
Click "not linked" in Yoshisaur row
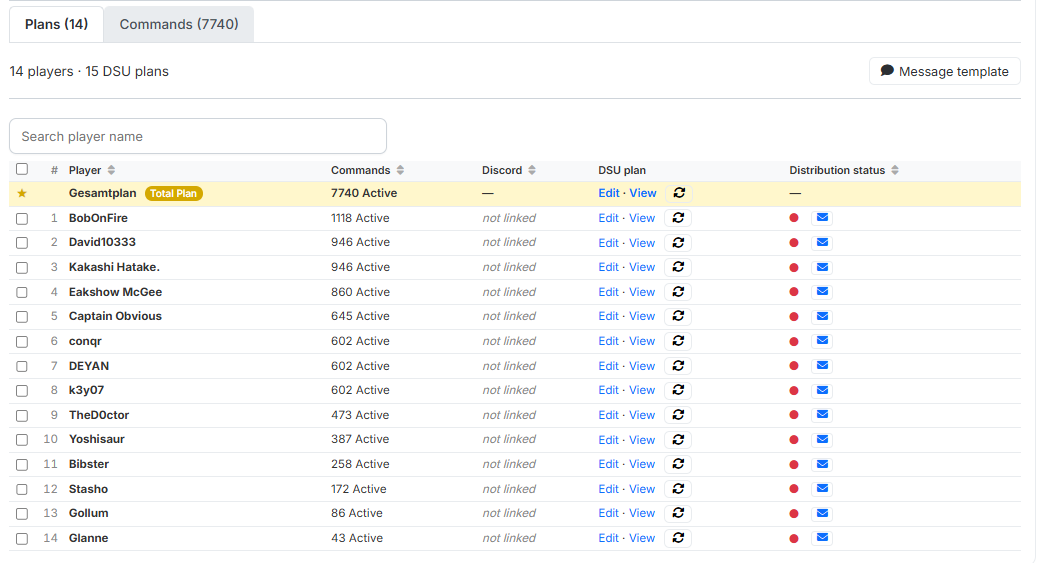tap(509, 440)
